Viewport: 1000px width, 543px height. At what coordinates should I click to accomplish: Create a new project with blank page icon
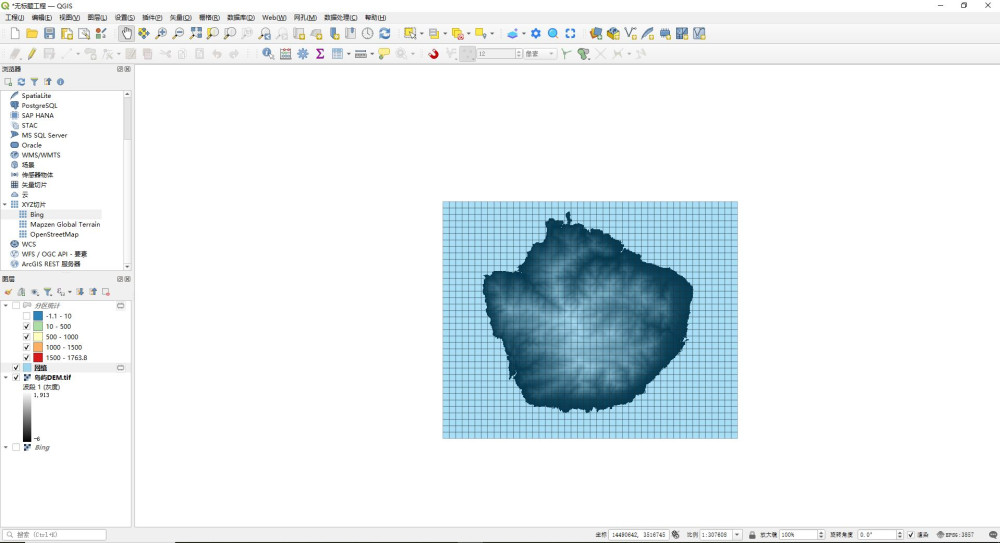pos(15,34)
